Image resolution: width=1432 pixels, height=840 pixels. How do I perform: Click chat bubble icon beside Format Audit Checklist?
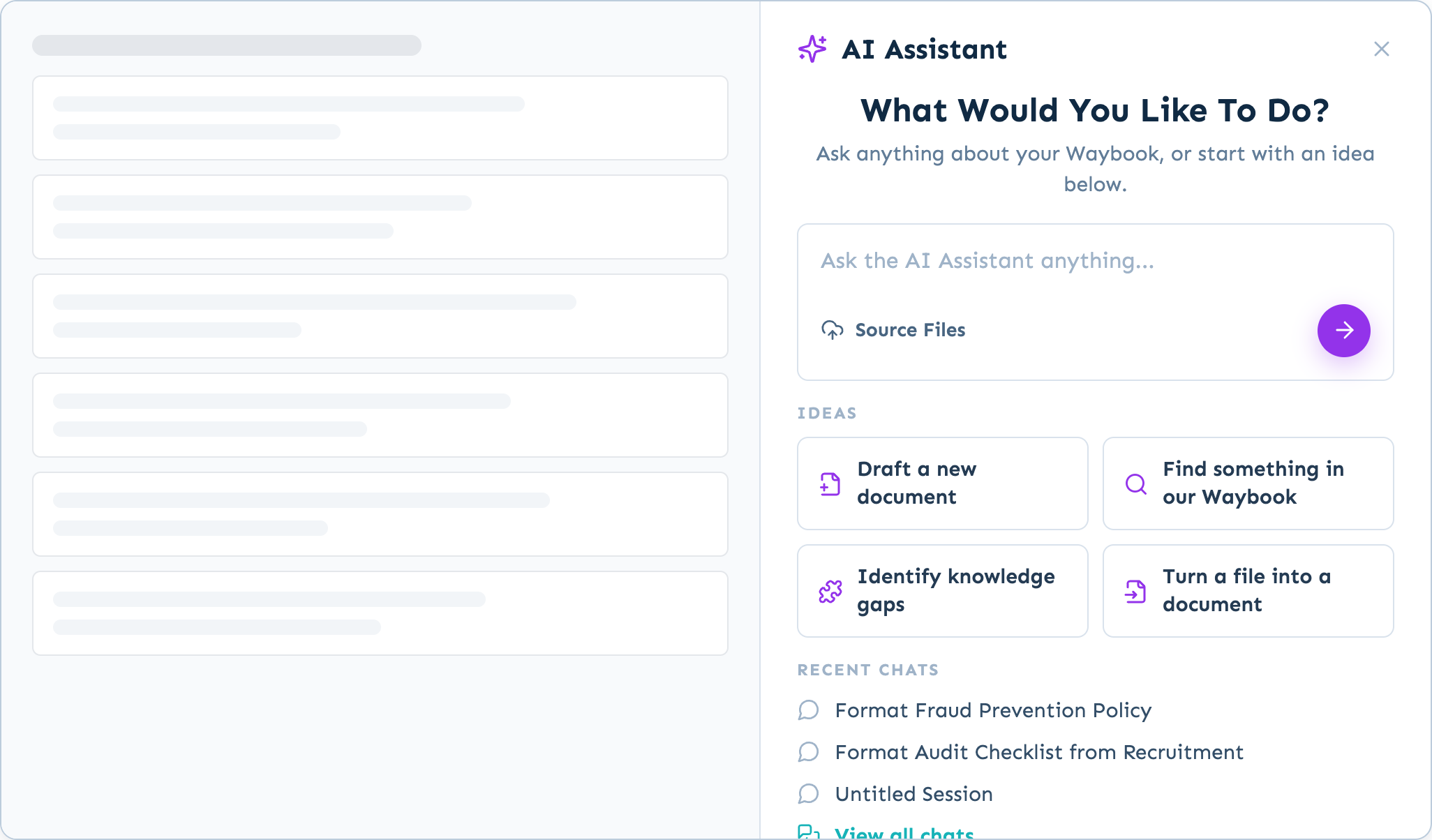[808, 752]
